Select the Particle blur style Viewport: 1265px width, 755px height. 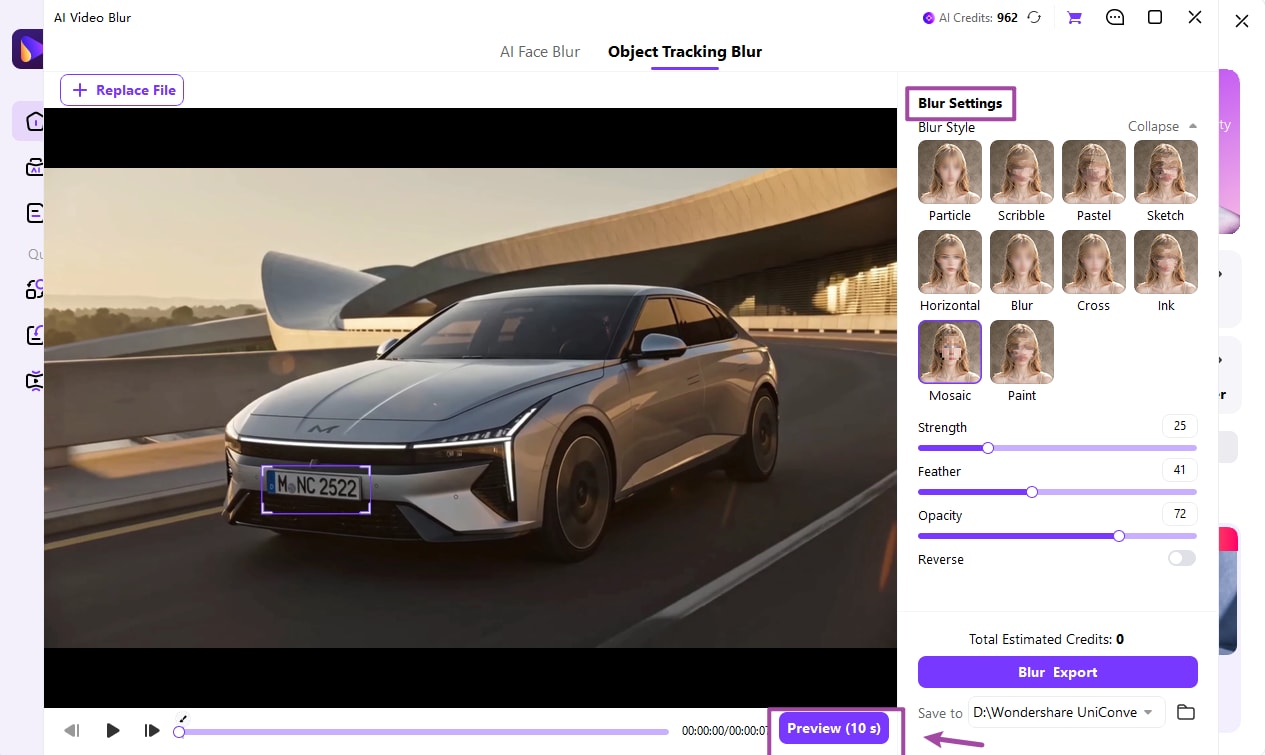point(950,172)
